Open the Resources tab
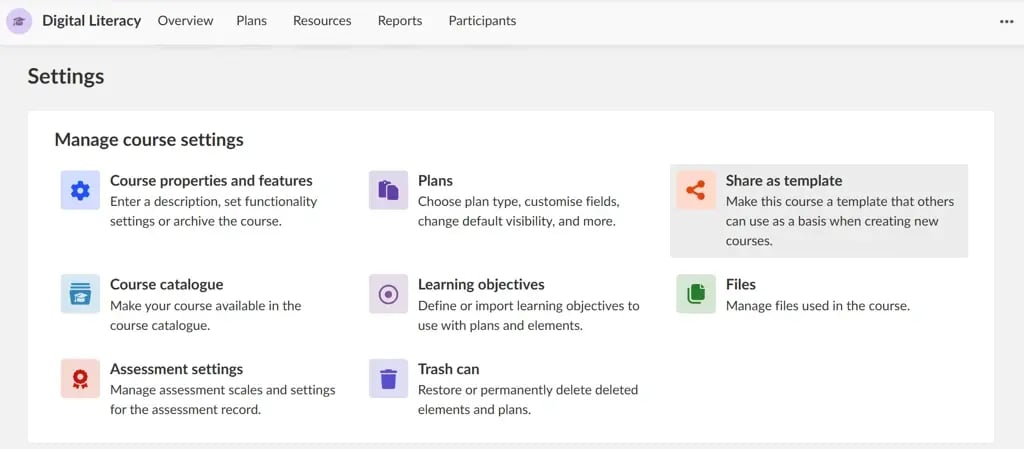The height and width of the screenshot is (449, 1024). 322,21
